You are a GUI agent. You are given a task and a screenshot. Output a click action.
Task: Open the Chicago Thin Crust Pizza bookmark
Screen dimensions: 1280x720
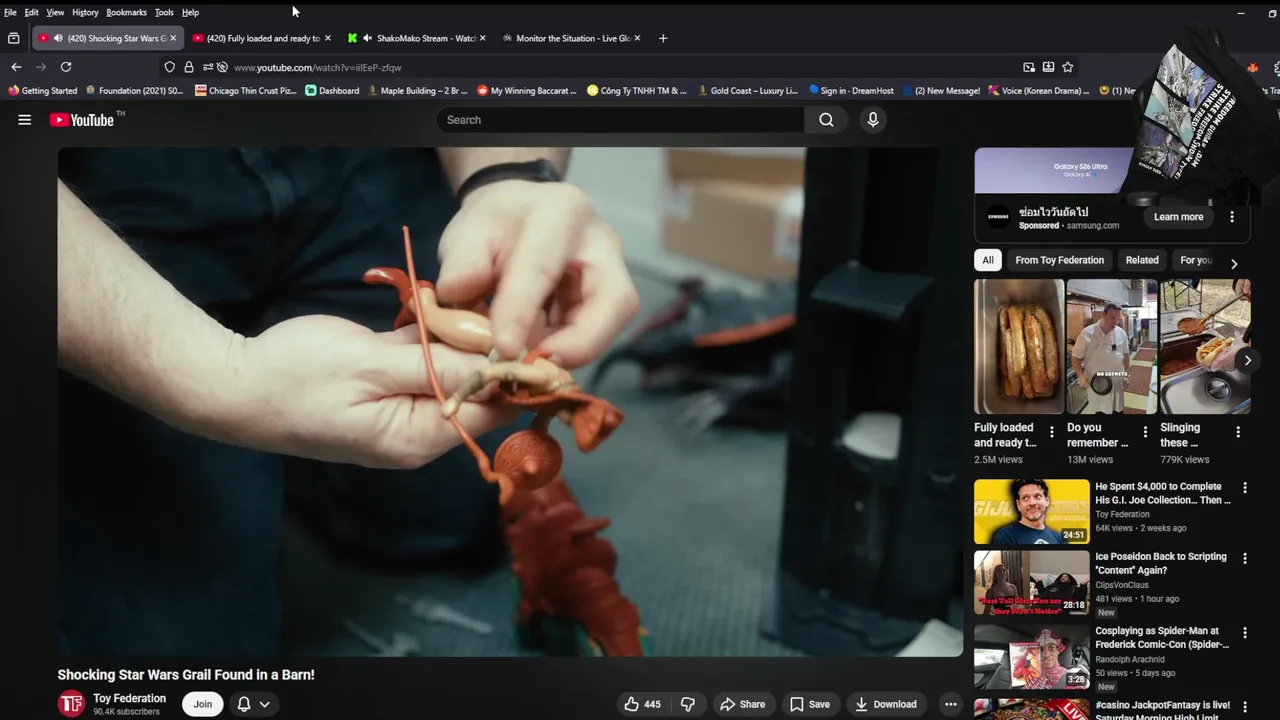[x=246, y=91]
